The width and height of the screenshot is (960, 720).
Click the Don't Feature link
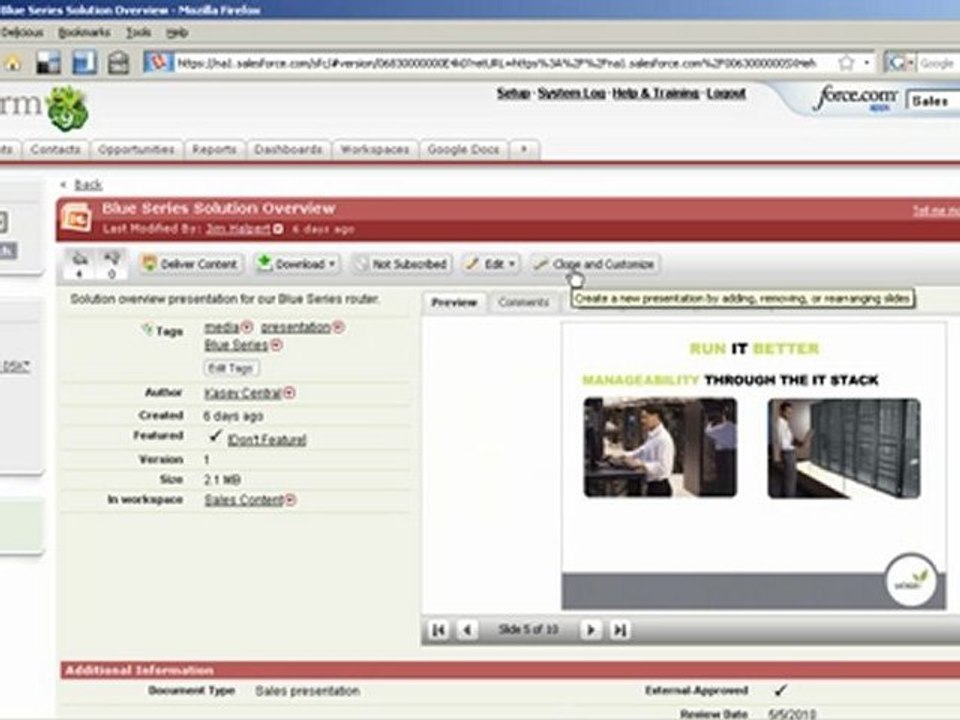pyautogui.click(x=267, y=440)
